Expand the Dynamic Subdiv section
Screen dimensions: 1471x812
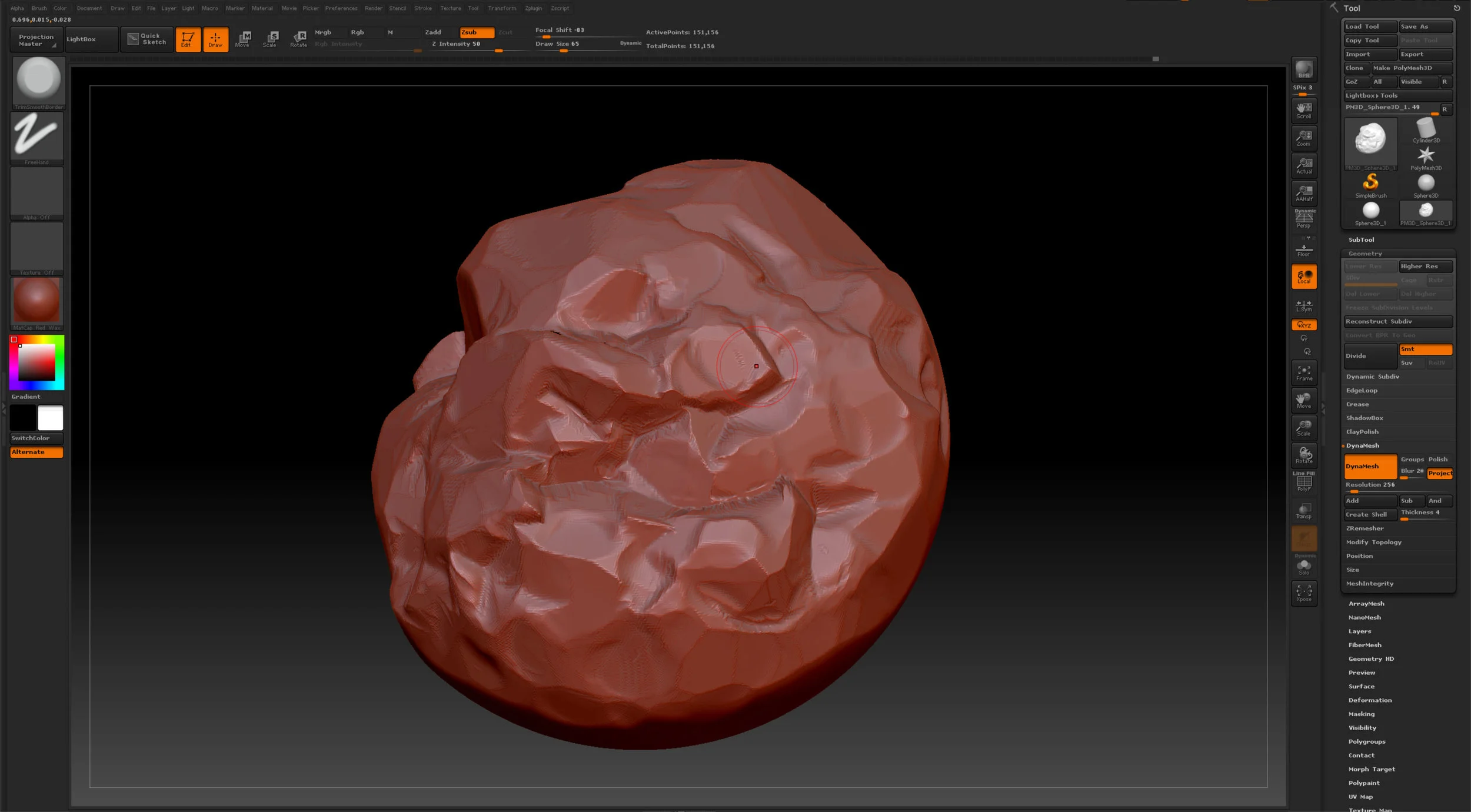click(x=1372, y=377)
